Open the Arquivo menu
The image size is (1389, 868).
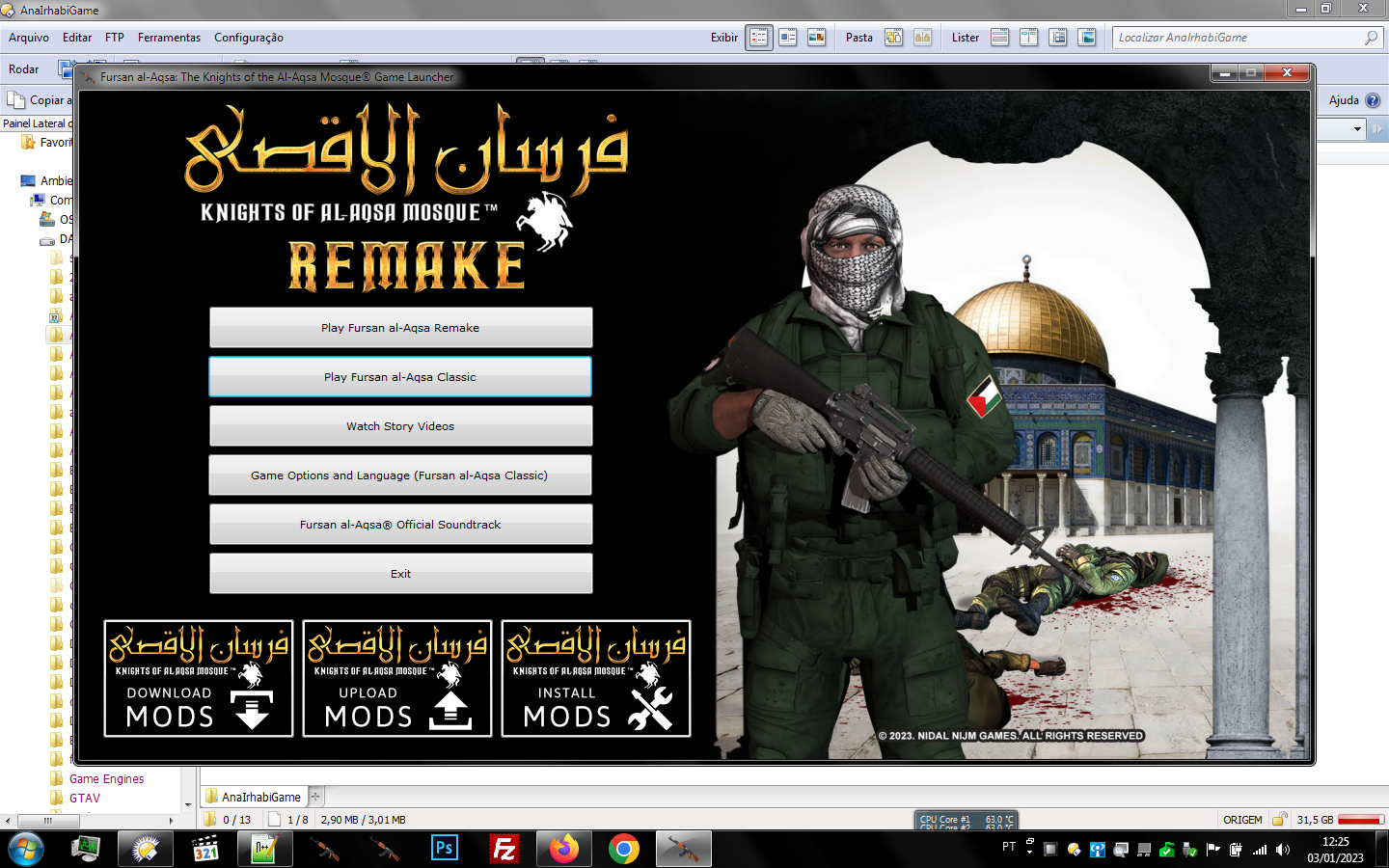(x=29, y=38)
